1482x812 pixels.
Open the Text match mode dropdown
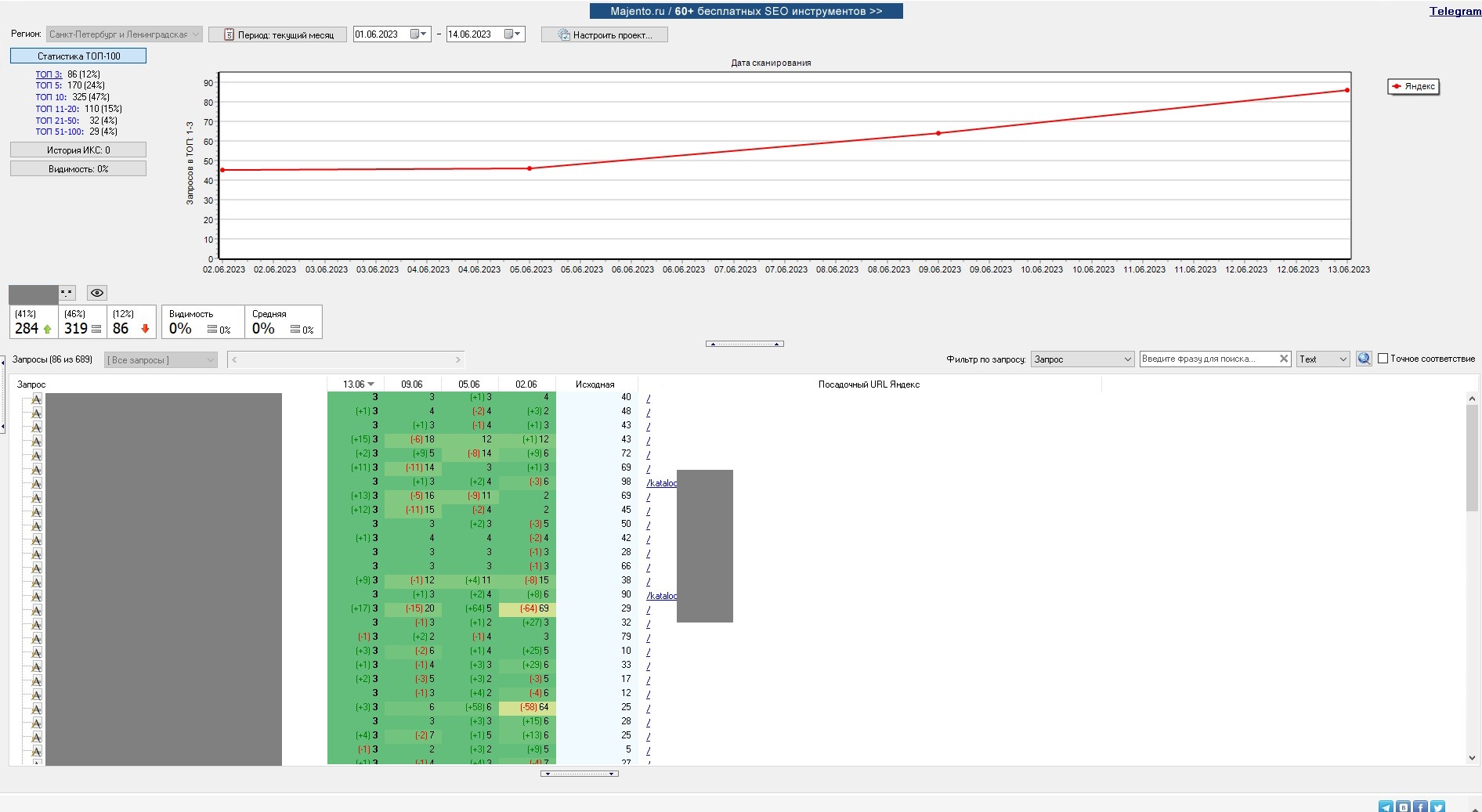(1323, 359)
